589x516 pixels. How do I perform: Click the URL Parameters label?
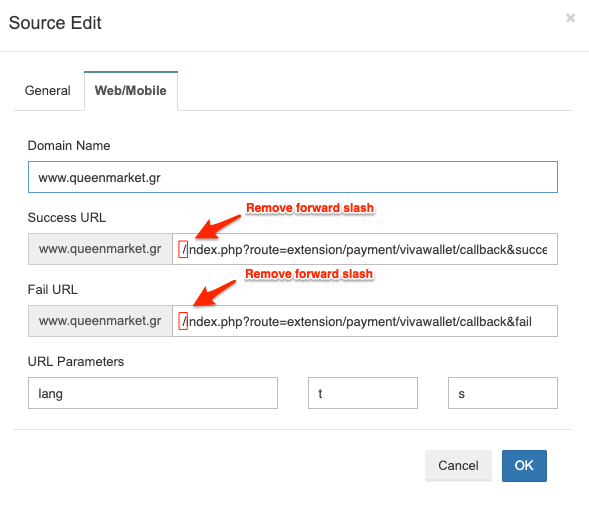[76, 362]
